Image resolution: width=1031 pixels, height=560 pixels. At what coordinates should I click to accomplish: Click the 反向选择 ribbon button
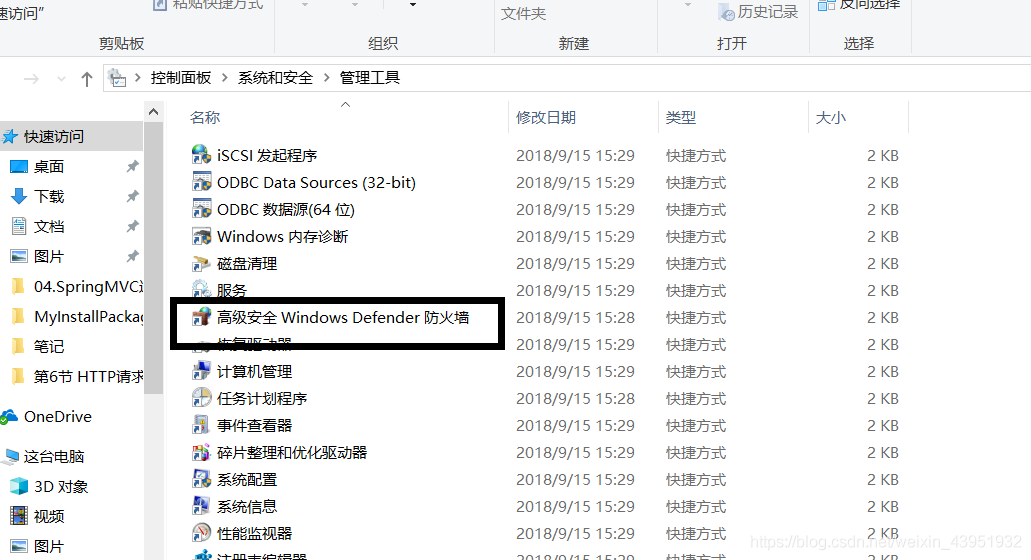click(859, 6)
